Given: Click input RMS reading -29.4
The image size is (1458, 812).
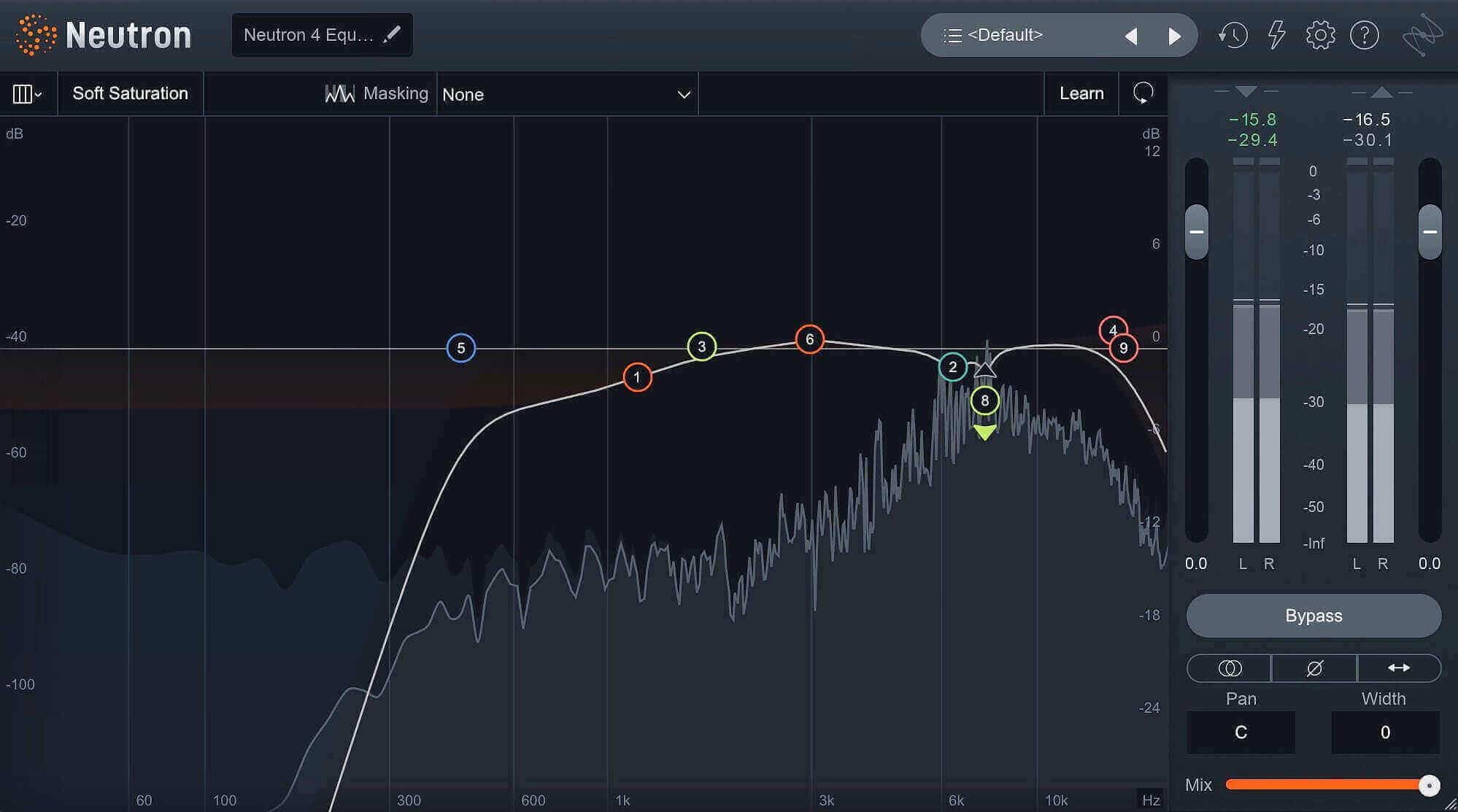Looking at the screenshot, I should [1252, 139].
